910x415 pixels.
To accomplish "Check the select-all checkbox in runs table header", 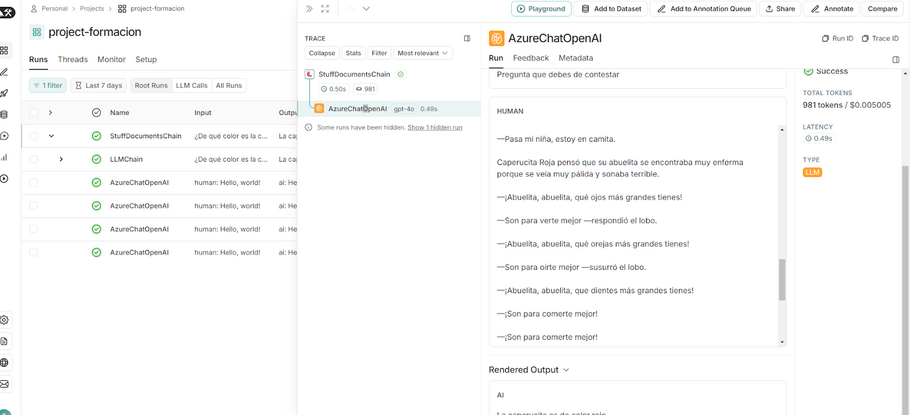I will [34, 113].
